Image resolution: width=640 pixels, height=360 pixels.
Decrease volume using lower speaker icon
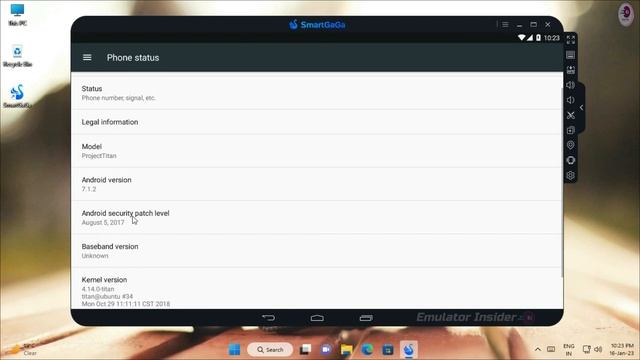click(571, 100)
